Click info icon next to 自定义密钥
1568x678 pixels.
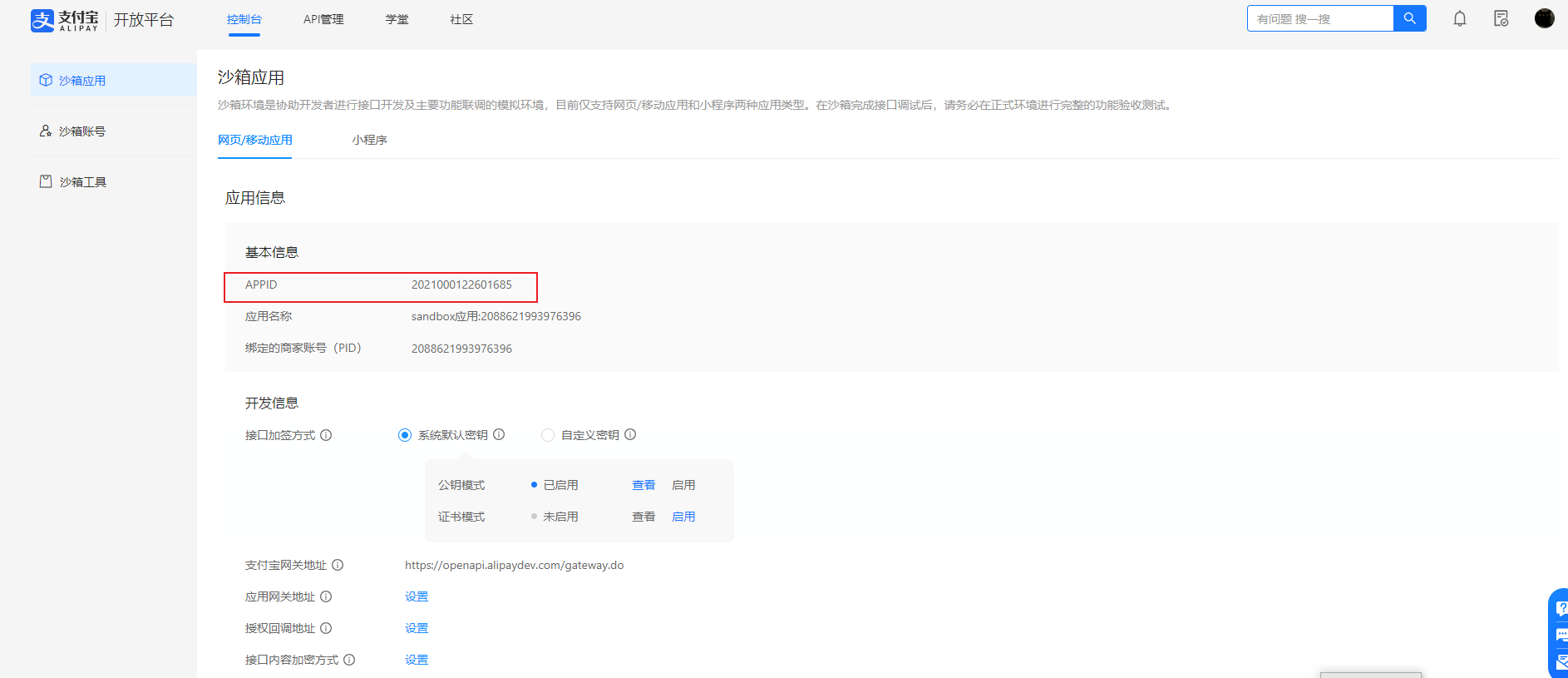(630, 434)
